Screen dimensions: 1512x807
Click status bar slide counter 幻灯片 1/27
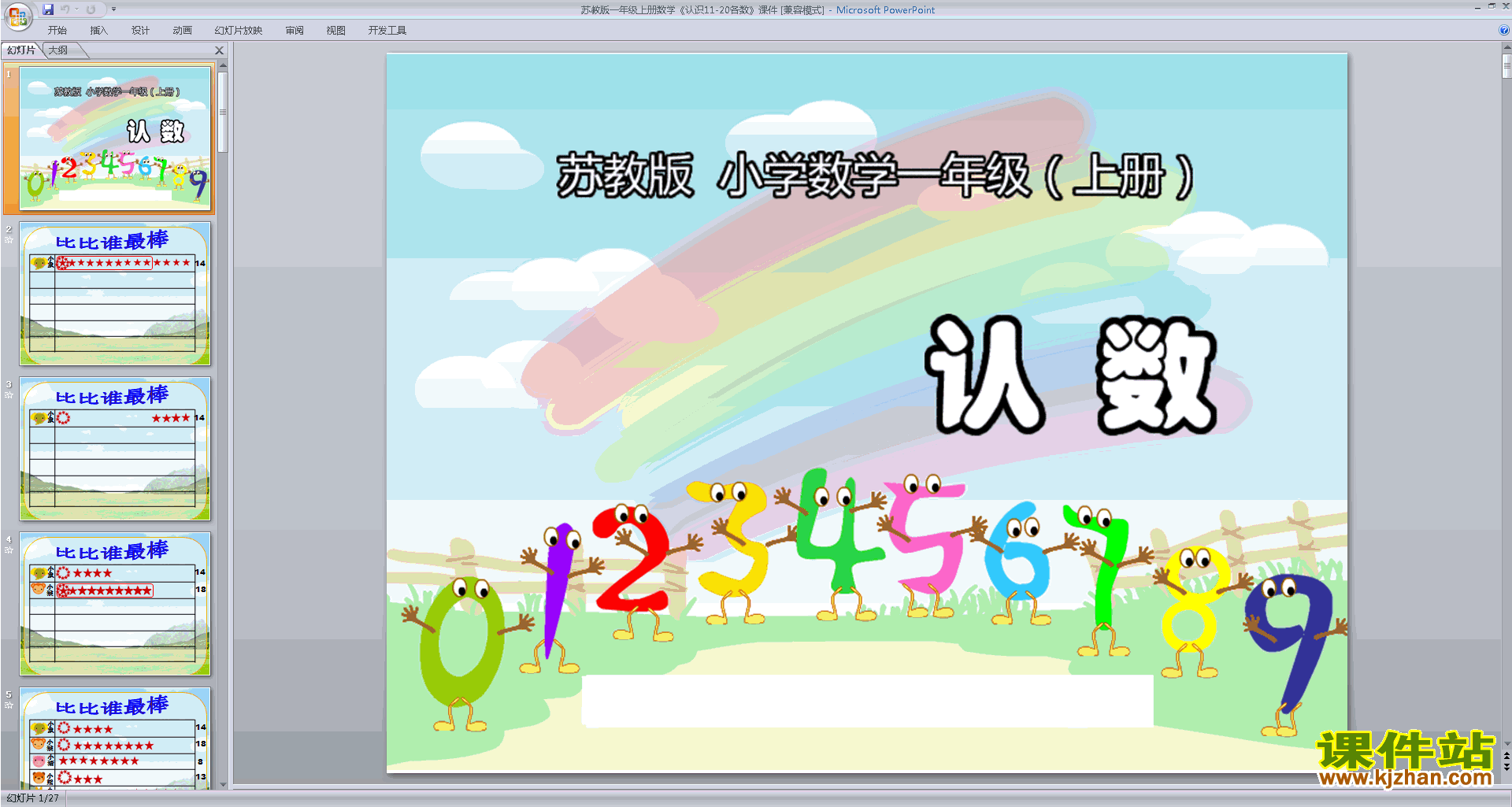(x=33, y=798)
